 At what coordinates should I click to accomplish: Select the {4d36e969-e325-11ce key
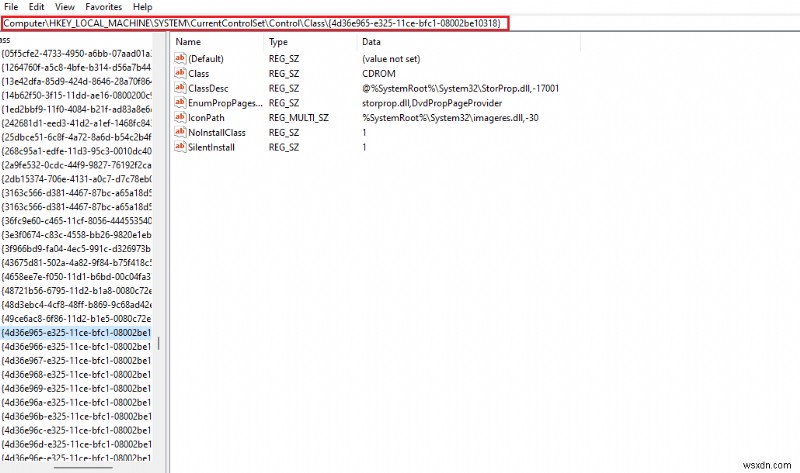pyautogui.click(x=76, y=389)
